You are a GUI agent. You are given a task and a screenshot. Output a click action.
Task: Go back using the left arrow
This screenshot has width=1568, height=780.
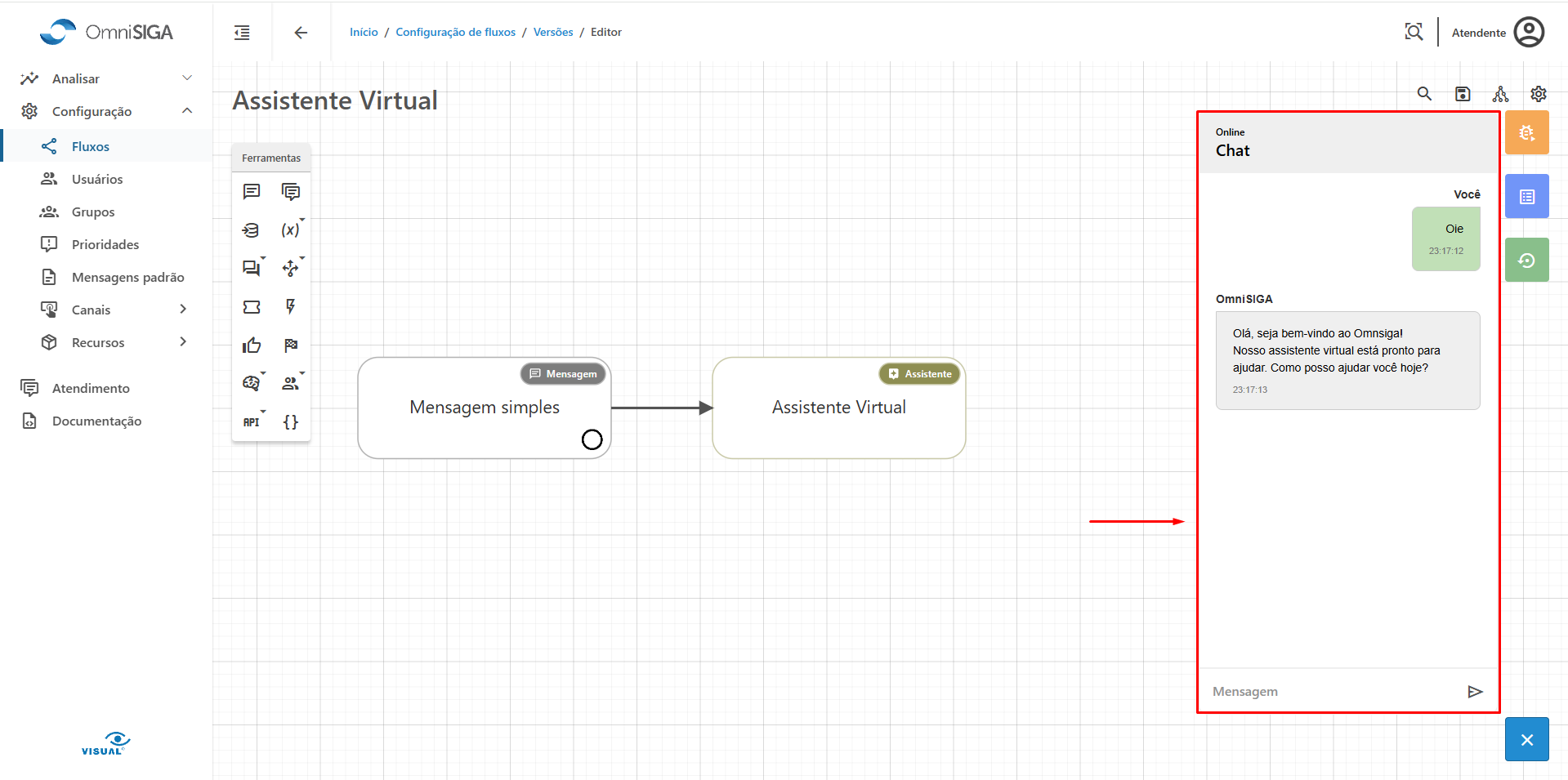coord(301,33)
